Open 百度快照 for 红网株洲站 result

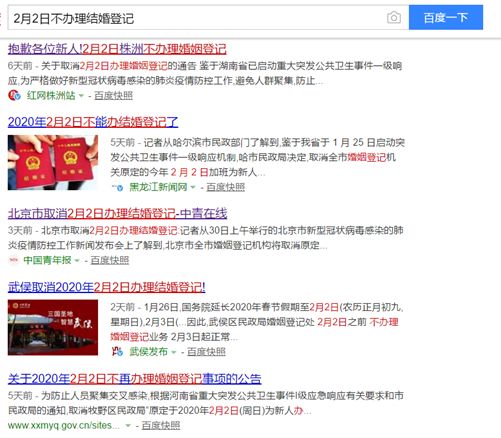[113, 96]
